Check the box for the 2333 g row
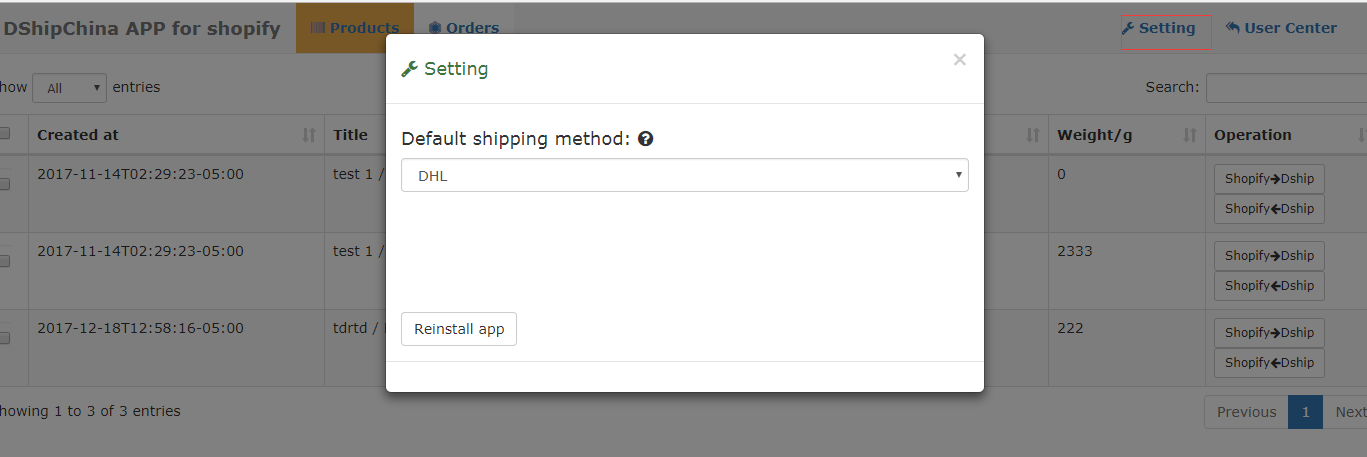Viewport: 1367px width, 457px height. [x=4, y=261]
